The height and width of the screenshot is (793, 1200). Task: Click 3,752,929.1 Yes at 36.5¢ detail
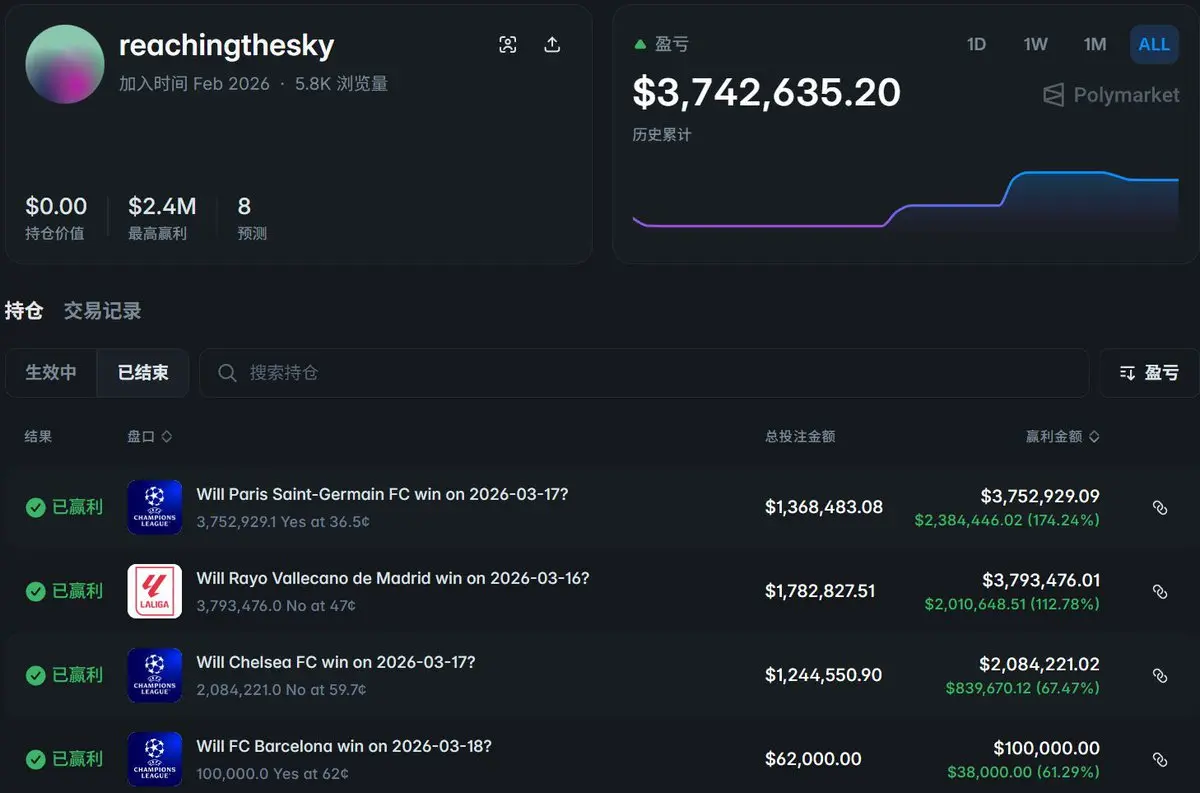tap(283, 521)
